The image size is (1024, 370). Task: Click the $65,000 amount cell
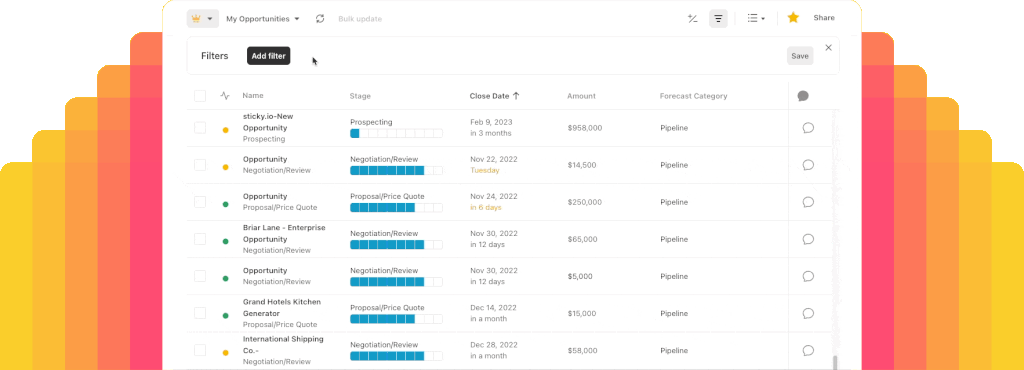[583, 239]
